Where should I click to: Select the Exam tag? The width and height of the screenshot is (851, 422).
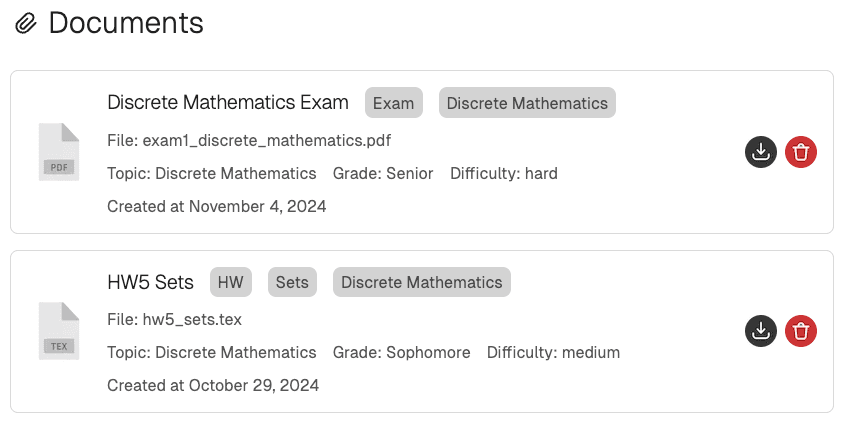click(394, 103)
